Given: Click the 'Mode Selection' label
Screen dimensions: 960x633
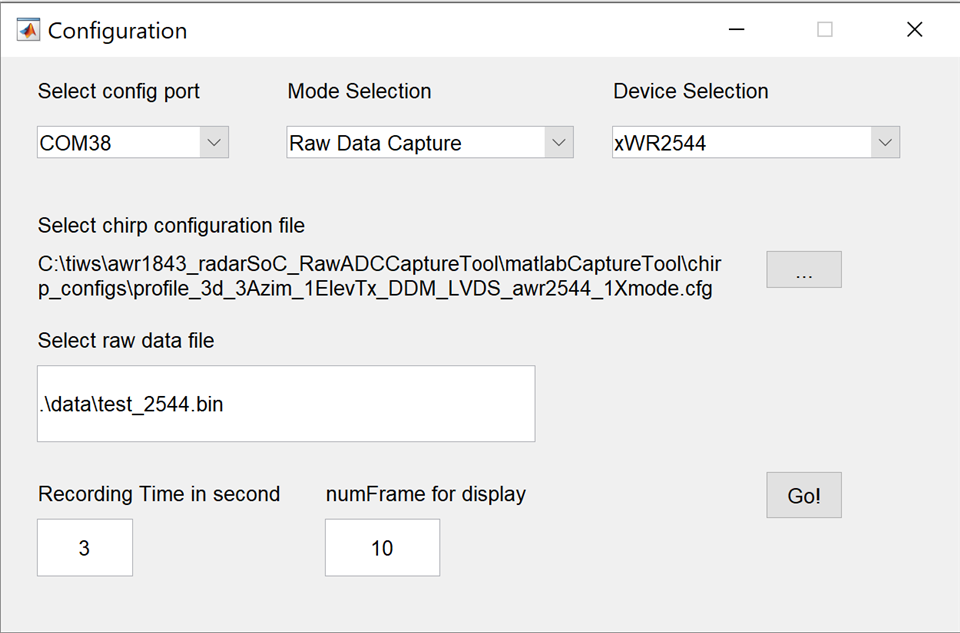Looking at the screenshot, I should [359, 91].
